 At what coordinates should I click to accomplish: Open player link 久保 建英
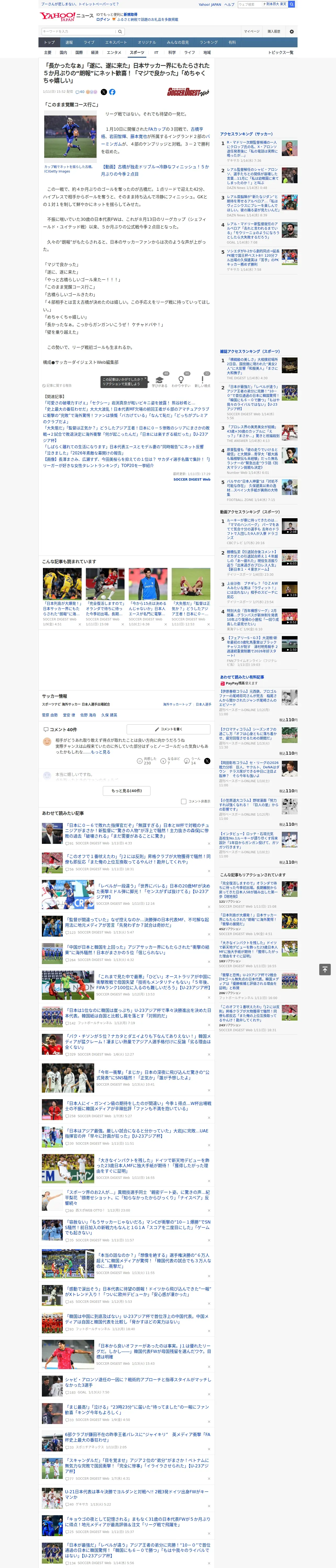109,715
